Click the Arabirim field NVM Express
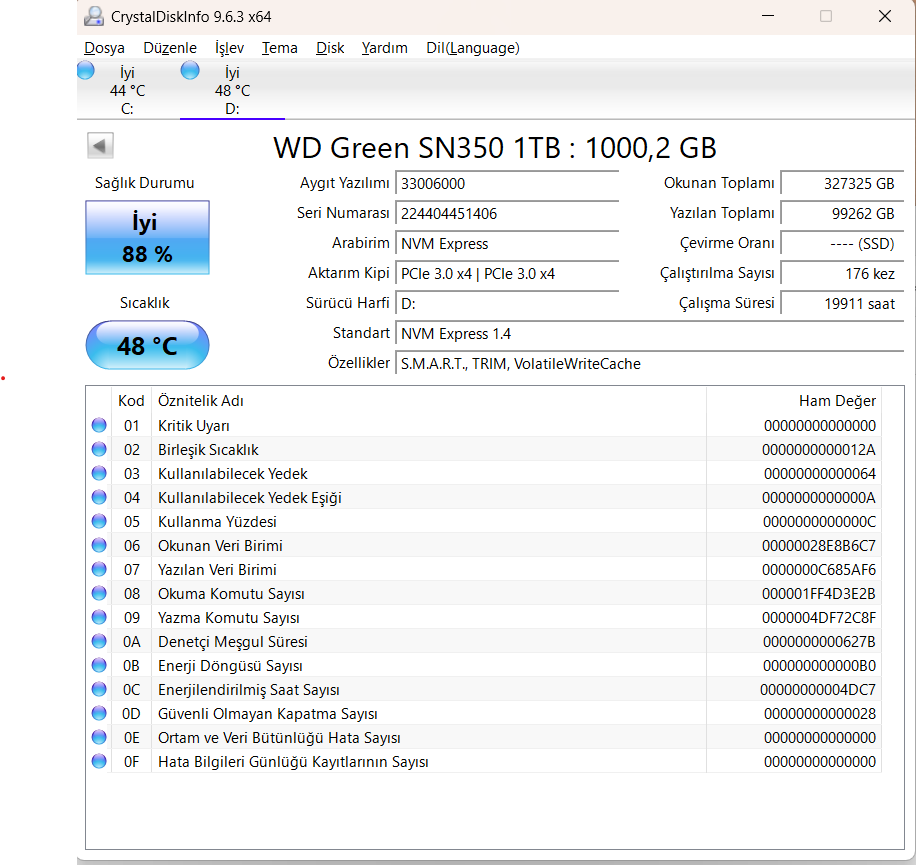The width and height of the screenshot is (916, 865). 507,244
